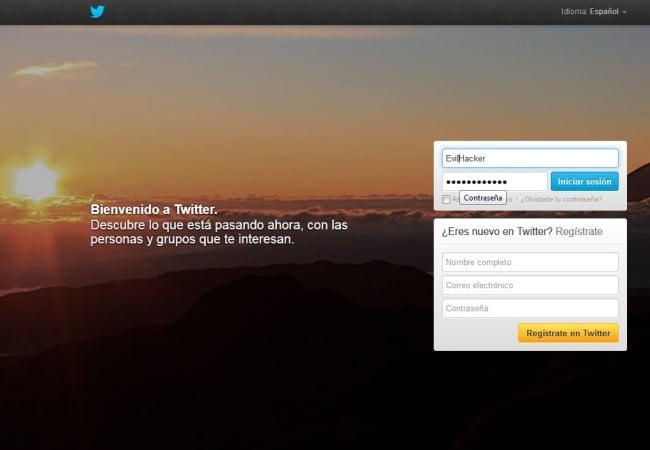This screenshot has height=450, width=650.
Task: Click the Regístrate en Twitter button
Action: click(568, 333)
